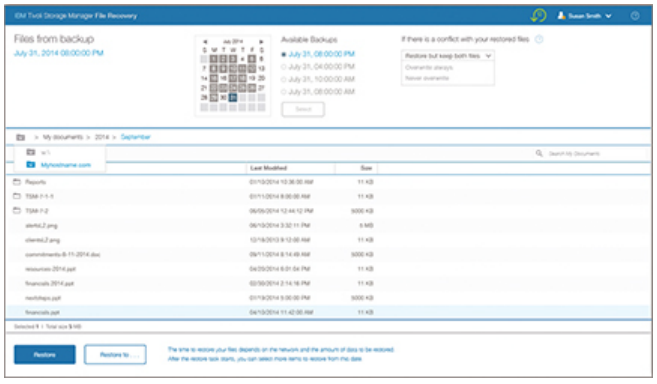The height and width of the screenshot is (384, 657).
Task: Click the Select button under Available Backups
Action: [x=303, y=109]
